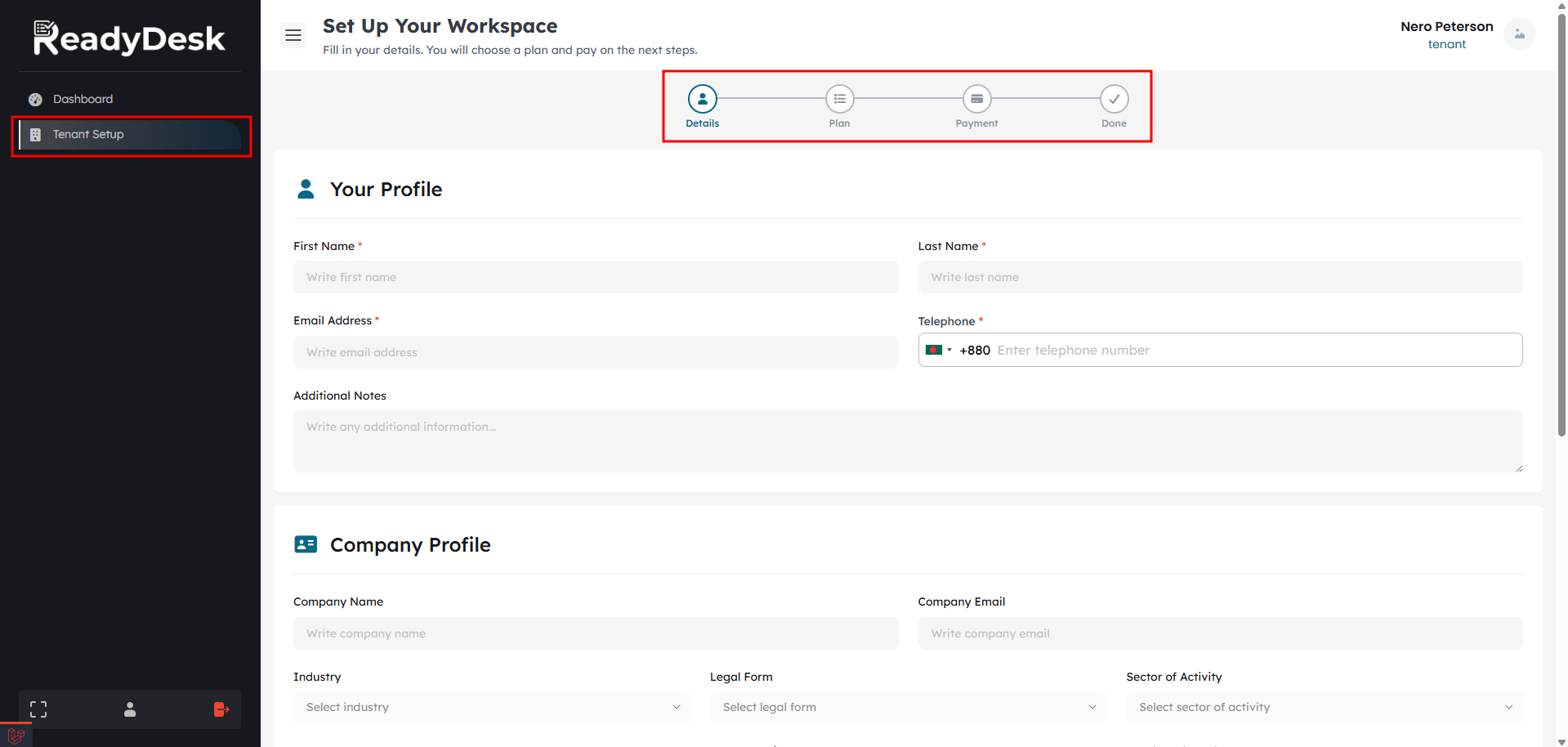Click the Nero Peterson user name
This screenshot has height=747, width=1568.
tap(1446, 27)
